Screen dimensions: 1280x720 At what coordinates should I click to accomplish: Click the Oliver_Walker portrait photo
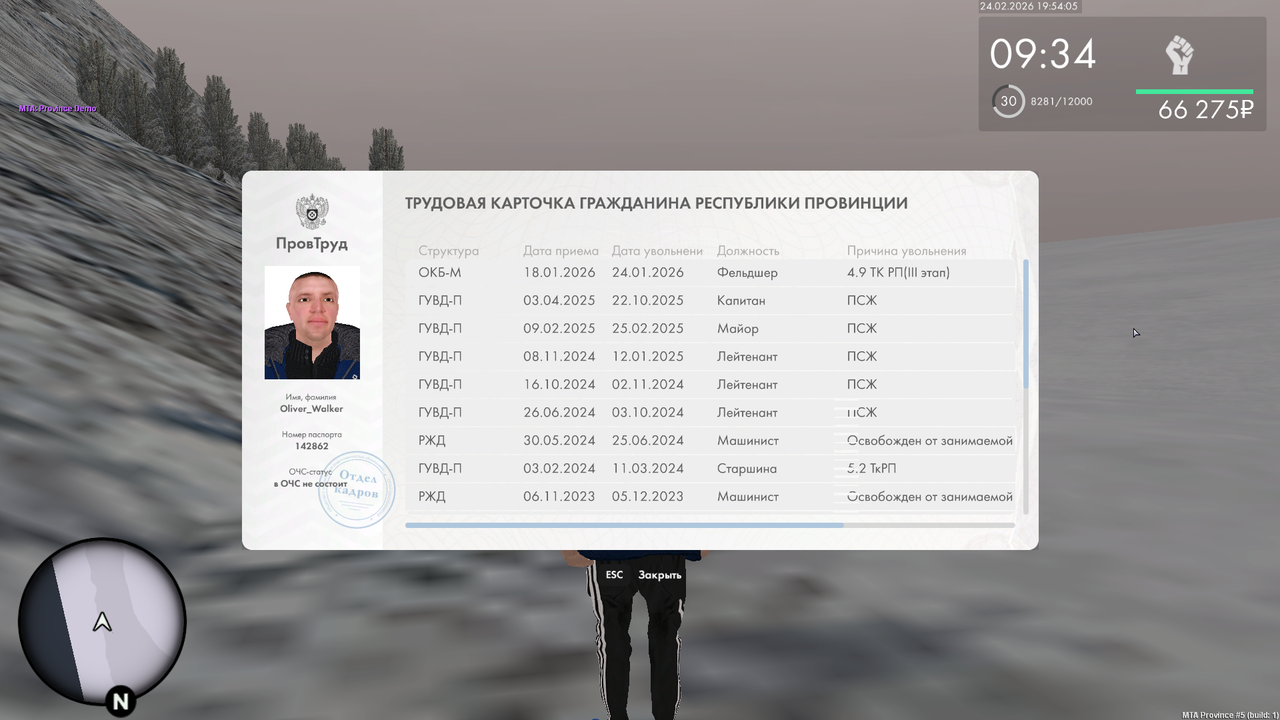[312, 322]
